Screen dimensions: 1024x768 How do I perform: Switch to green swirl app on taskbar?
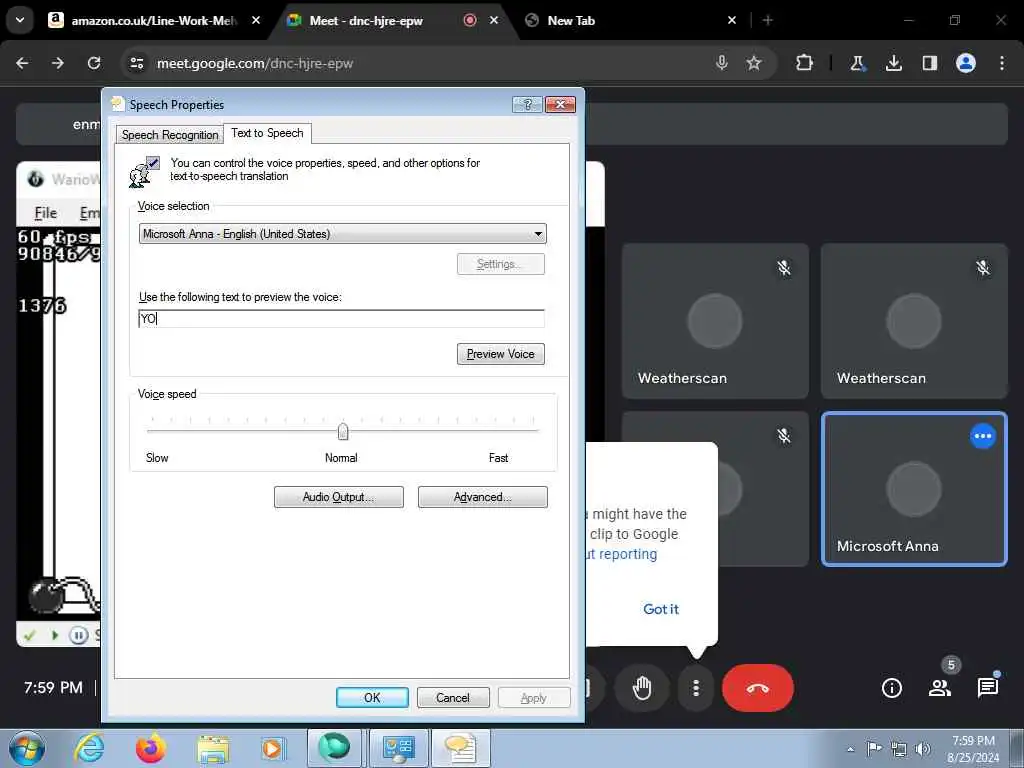click(x=334, y=748)
